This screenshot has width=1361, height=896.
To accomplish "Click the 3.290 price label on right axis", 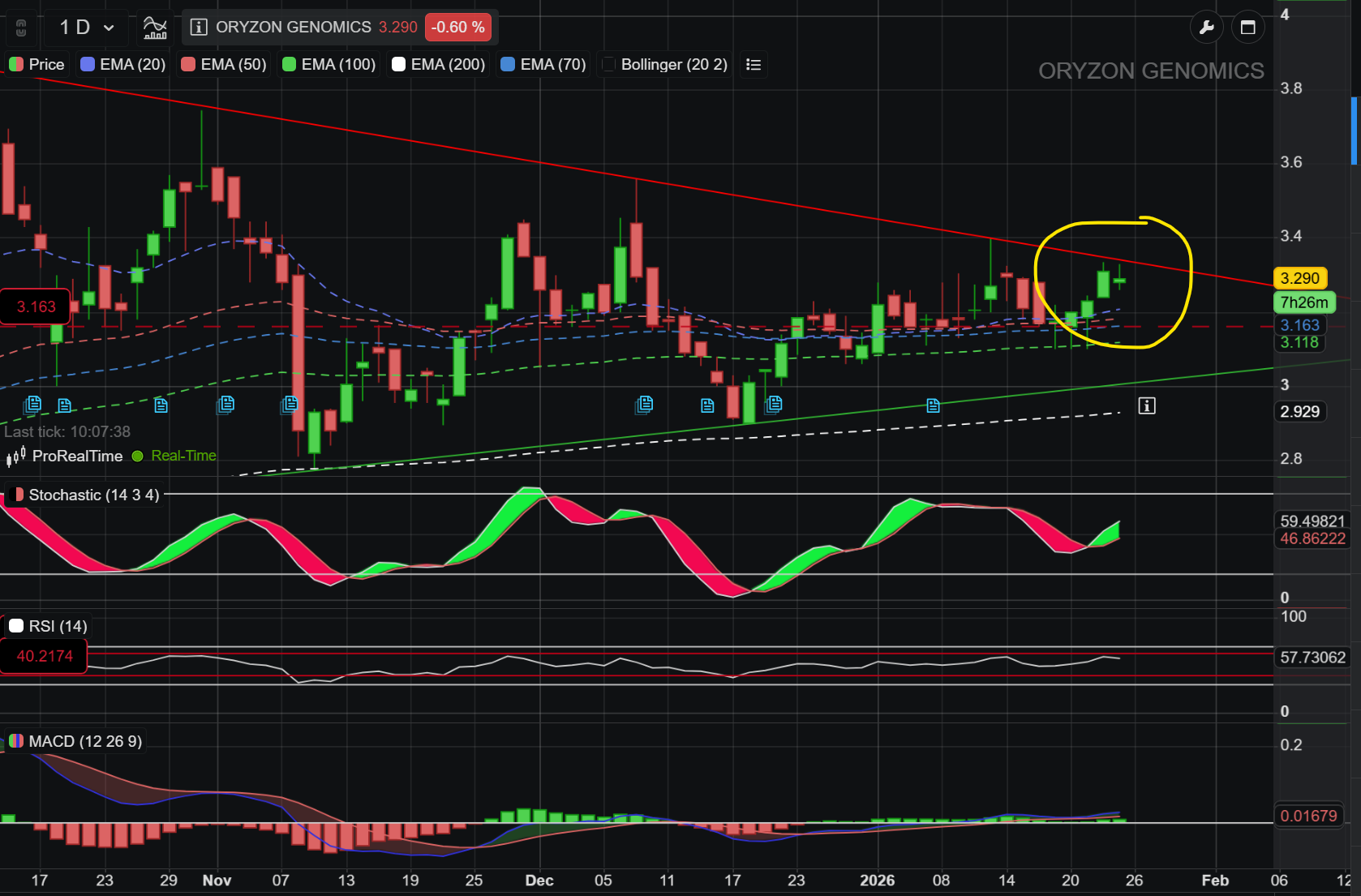I will 1300,278.
